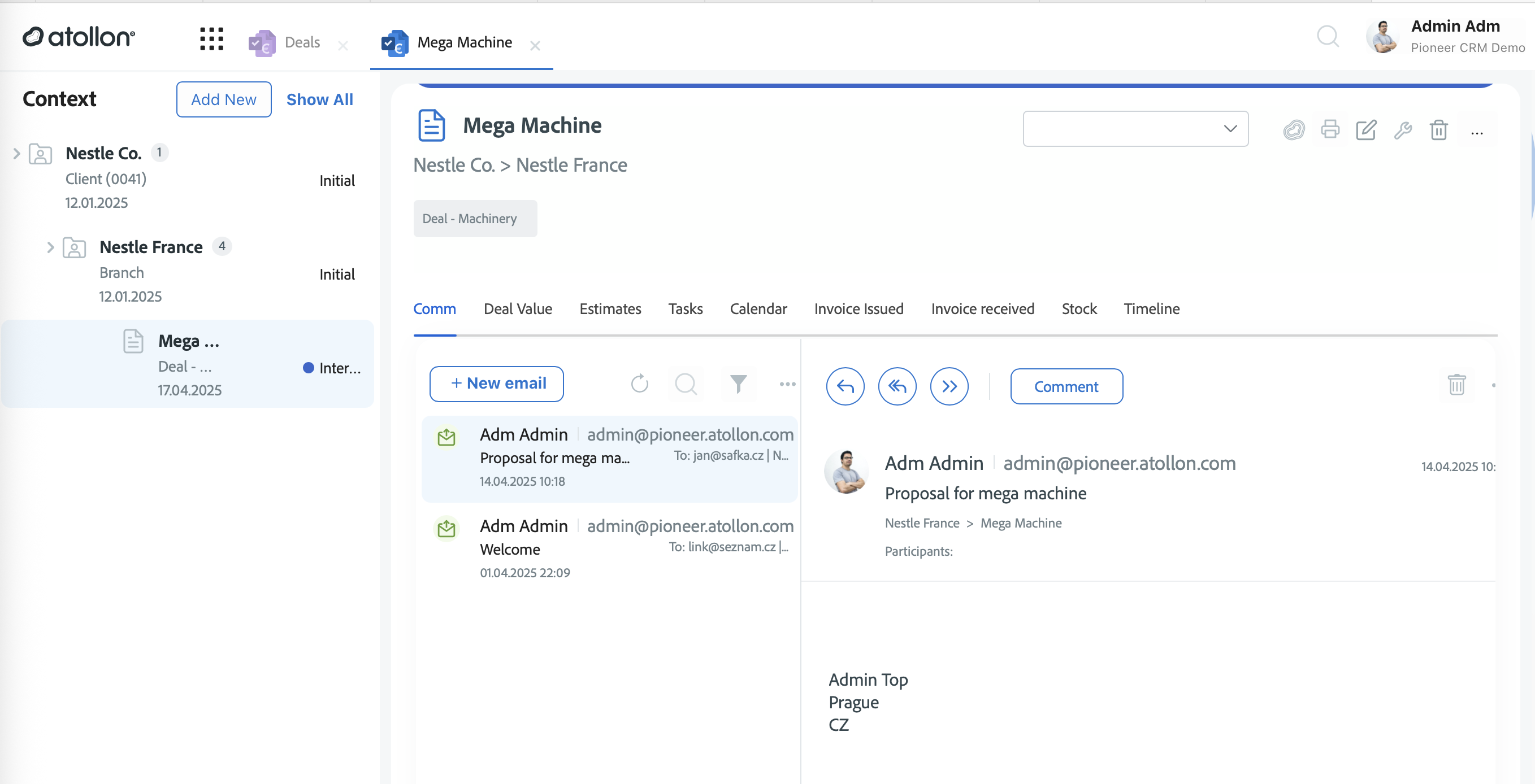Screen dimensions: 1535x784
Task: Click the attachment paperclip icon
Action: (1294, 129)
